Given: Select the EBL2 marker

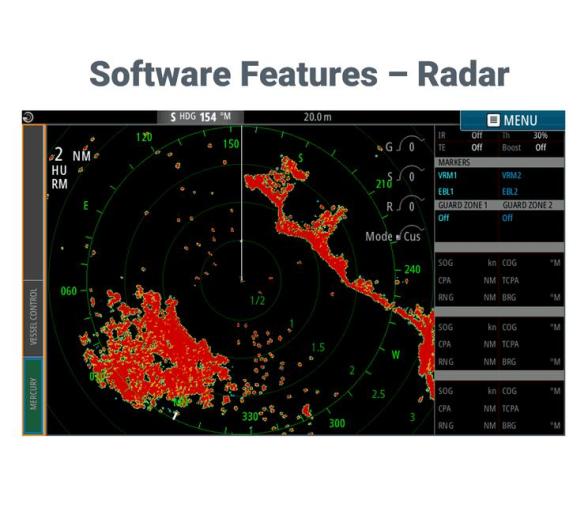Looking at the screenshot, I should (x=510, y=192).
